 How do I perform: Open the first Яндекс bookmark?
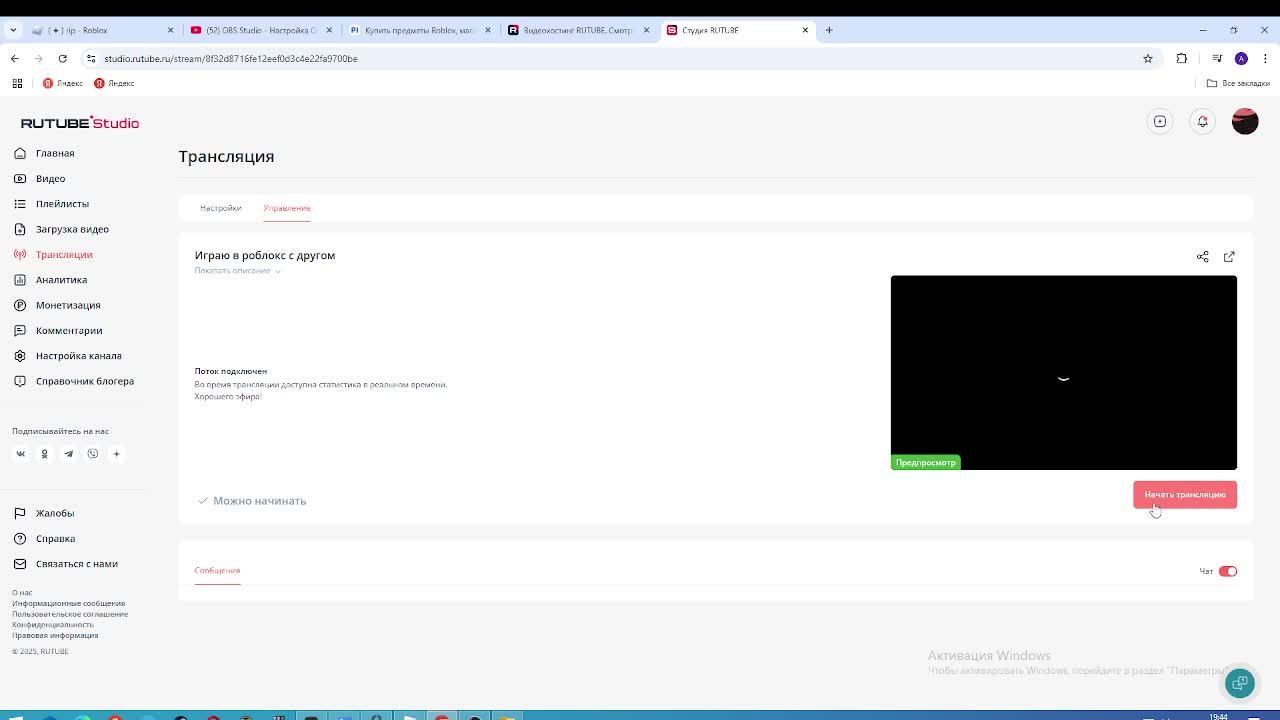point(62,83)
